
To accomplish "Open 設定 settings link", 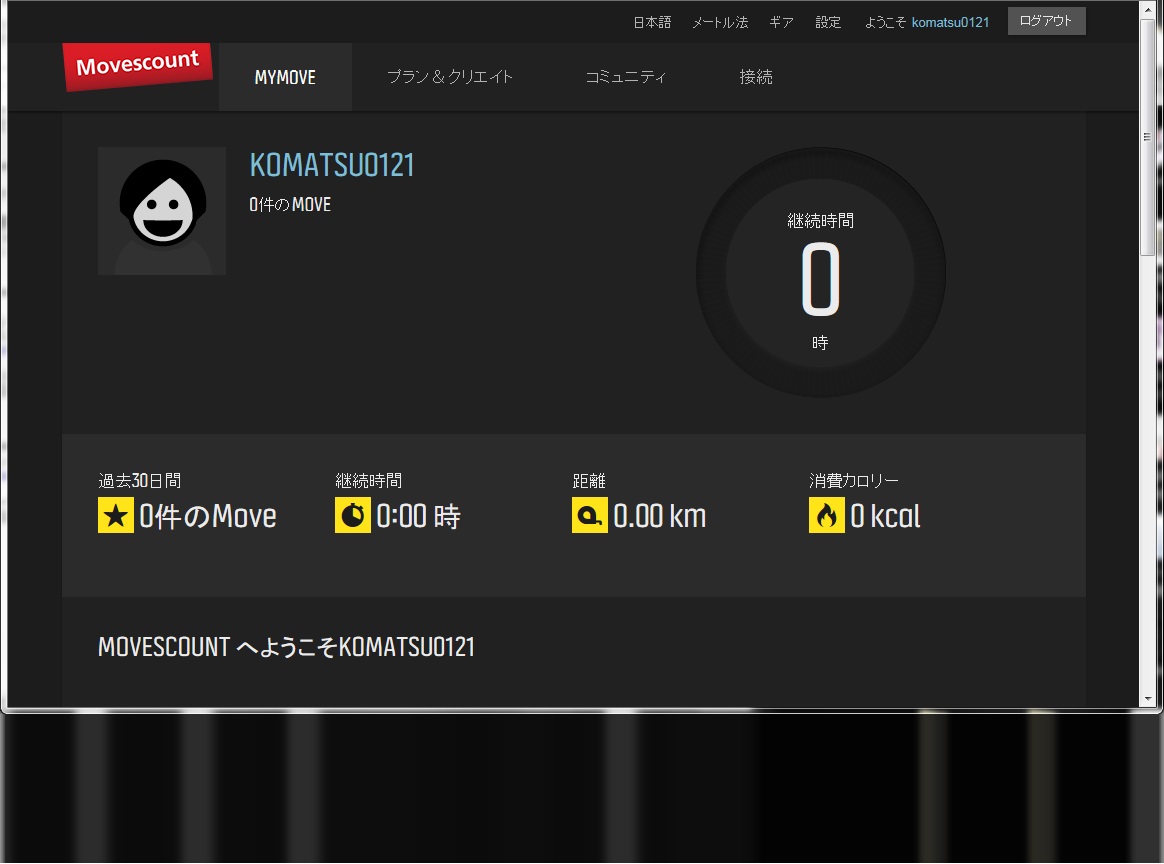I will tap(828, 22).
